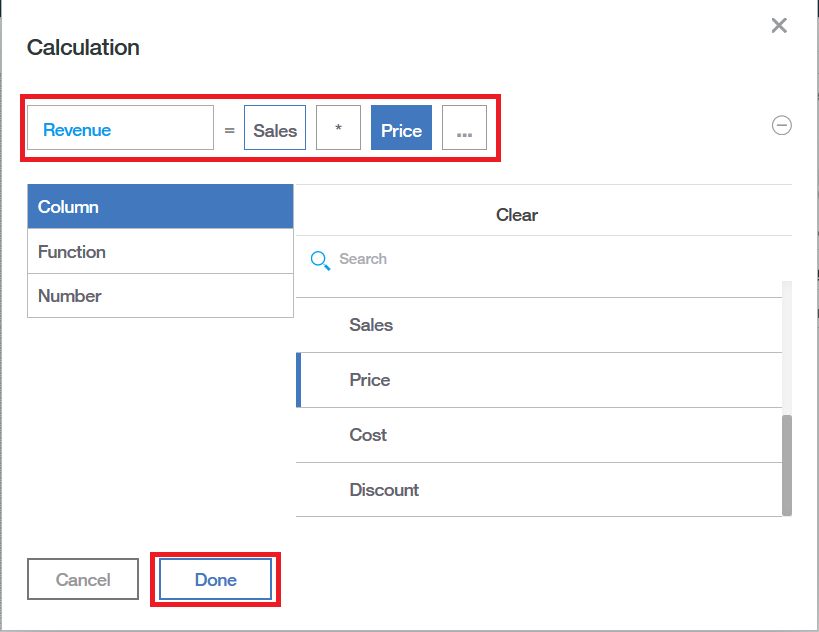
Task: Clear the current selection with Clear
Action: click(517, 215)
